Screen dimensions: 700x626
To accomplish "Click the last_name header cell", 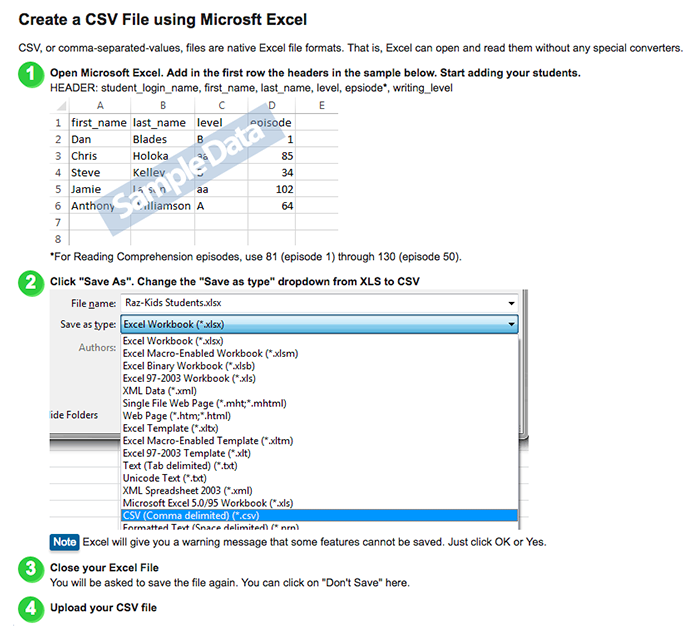I will tap(162, 123).
